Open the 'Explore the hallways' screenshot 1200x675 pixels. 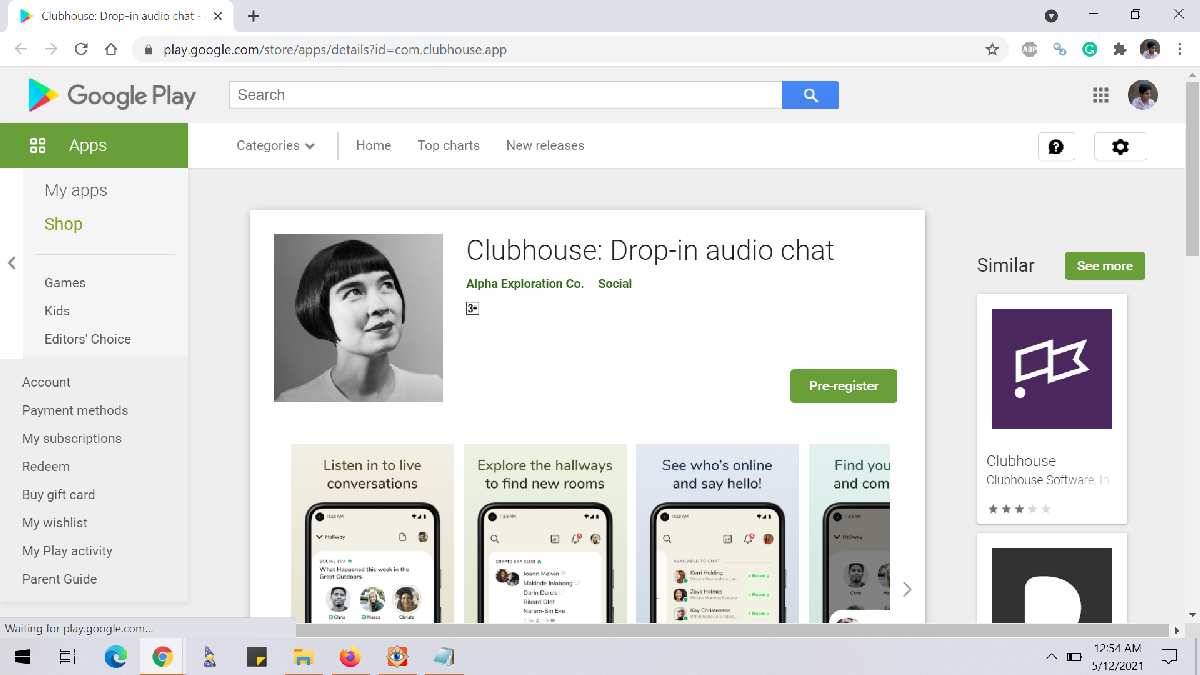point(545,533)
